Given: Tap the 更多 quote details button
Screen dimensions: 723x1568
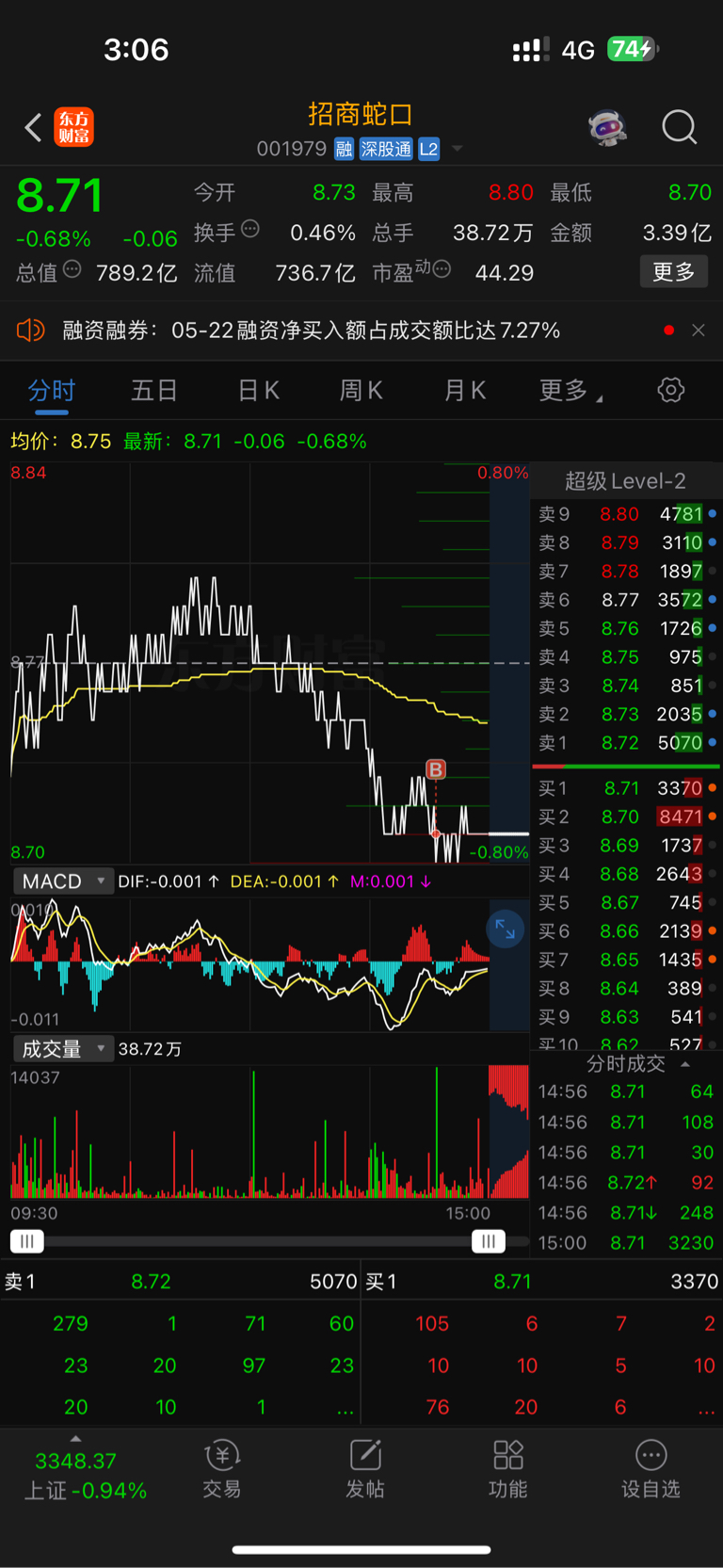Looking at the screenshot, I should click(x=674, y=272).
